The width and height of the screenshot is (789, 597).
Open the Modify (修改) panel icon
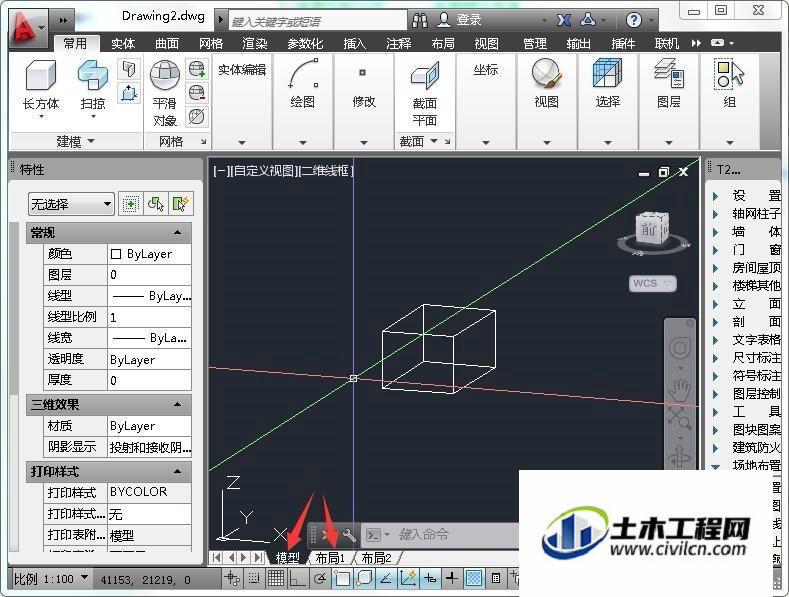(362, 73)
